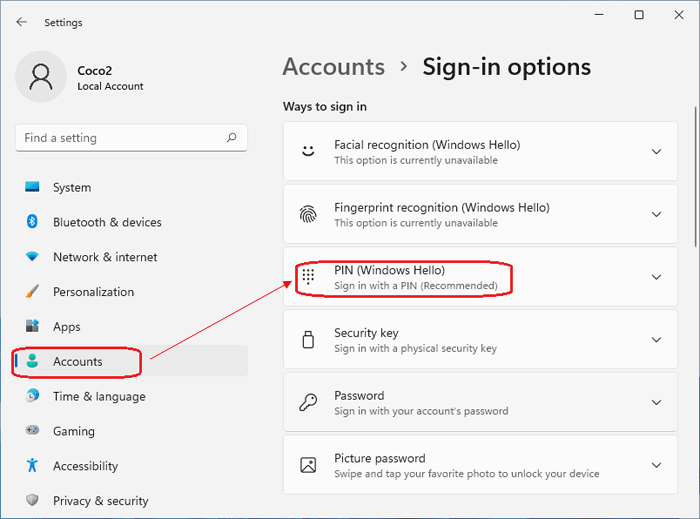Open Bluetooth & devices category
700x519 pixels.
pyautogui.click(x=130, y=222)
